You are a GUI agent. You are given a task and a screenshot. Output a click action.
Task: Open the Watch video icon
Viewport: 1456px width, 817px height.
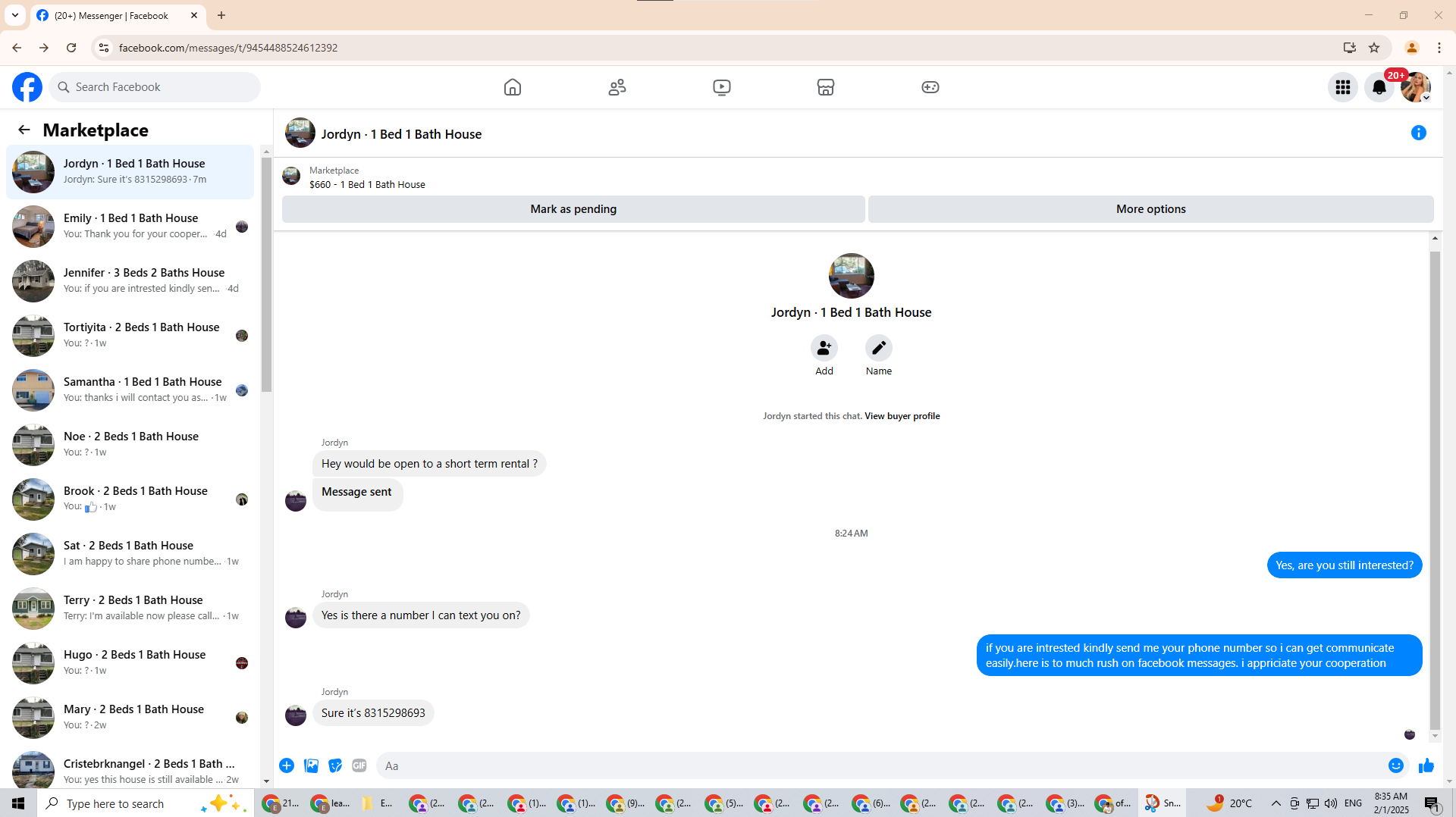point(722,87)
